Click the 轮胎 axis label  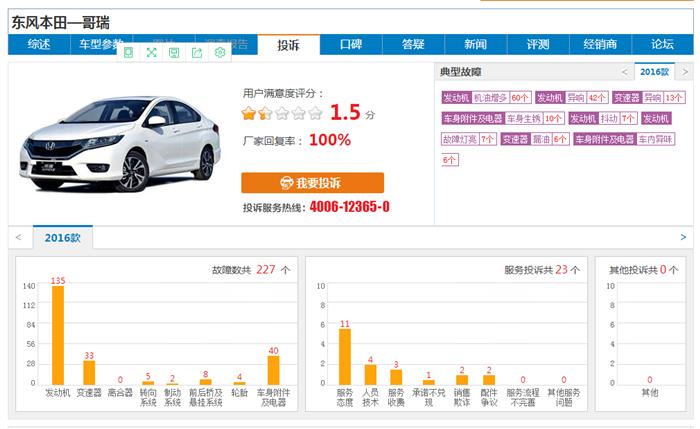[240, 393]
